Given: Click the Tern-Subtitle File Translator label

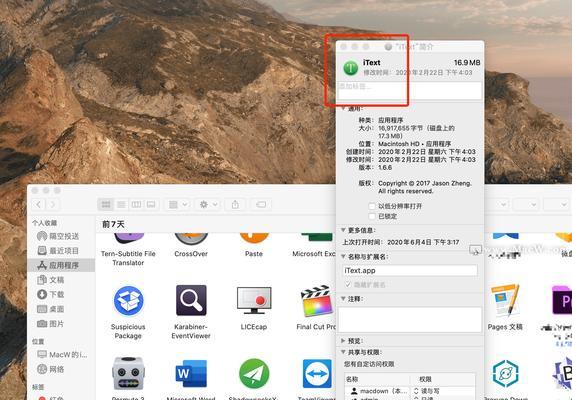Looking at the screenshot, I should click(x=128, y=258).
